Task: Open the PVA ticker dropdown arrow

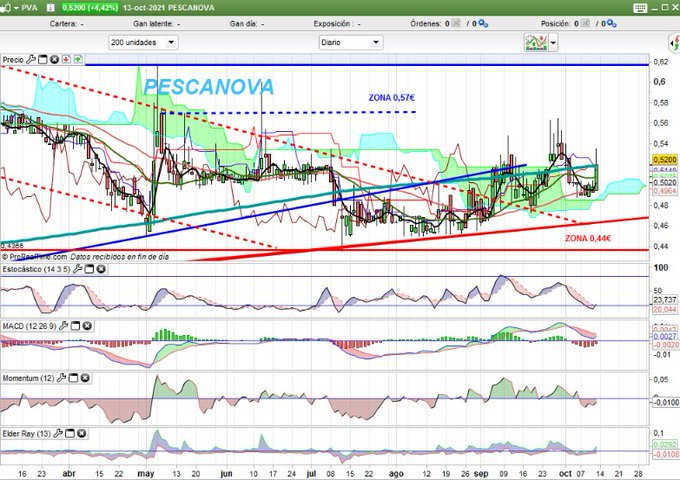Action: pos(16,8)
